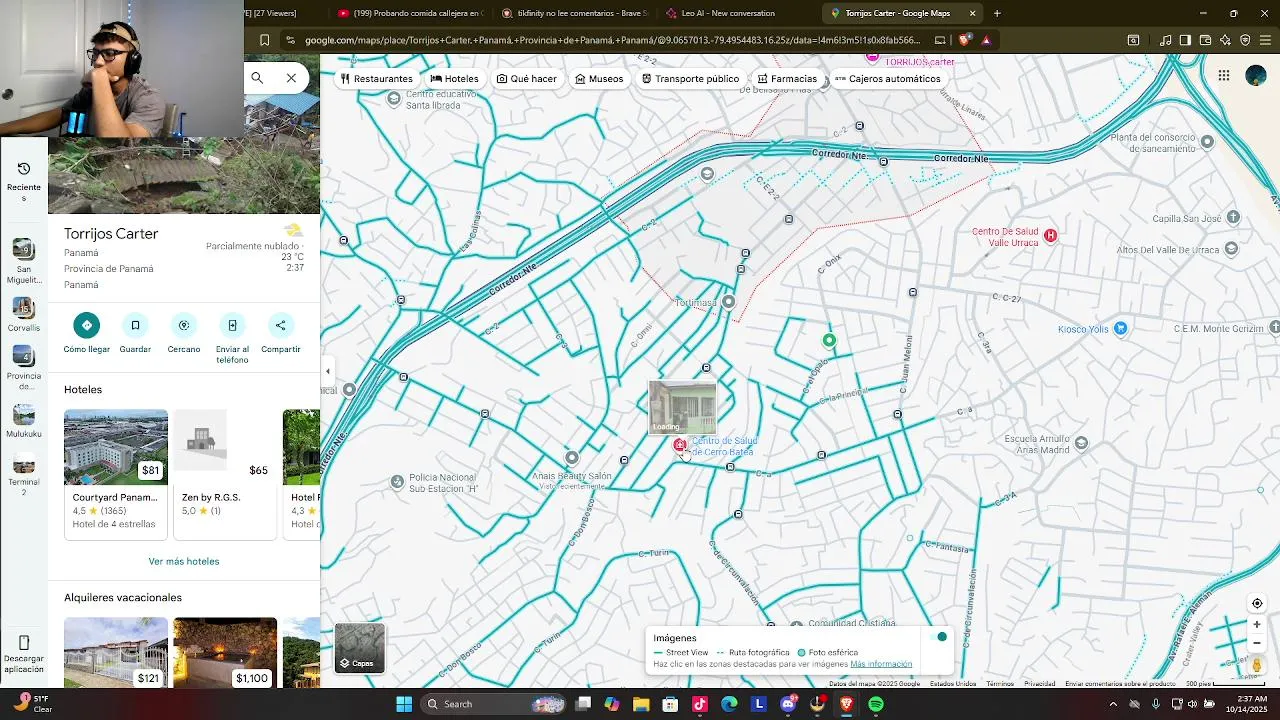1280x720 pixels.
Task: Share the place via Compartir icon
Action: click(x=281, y=325)
